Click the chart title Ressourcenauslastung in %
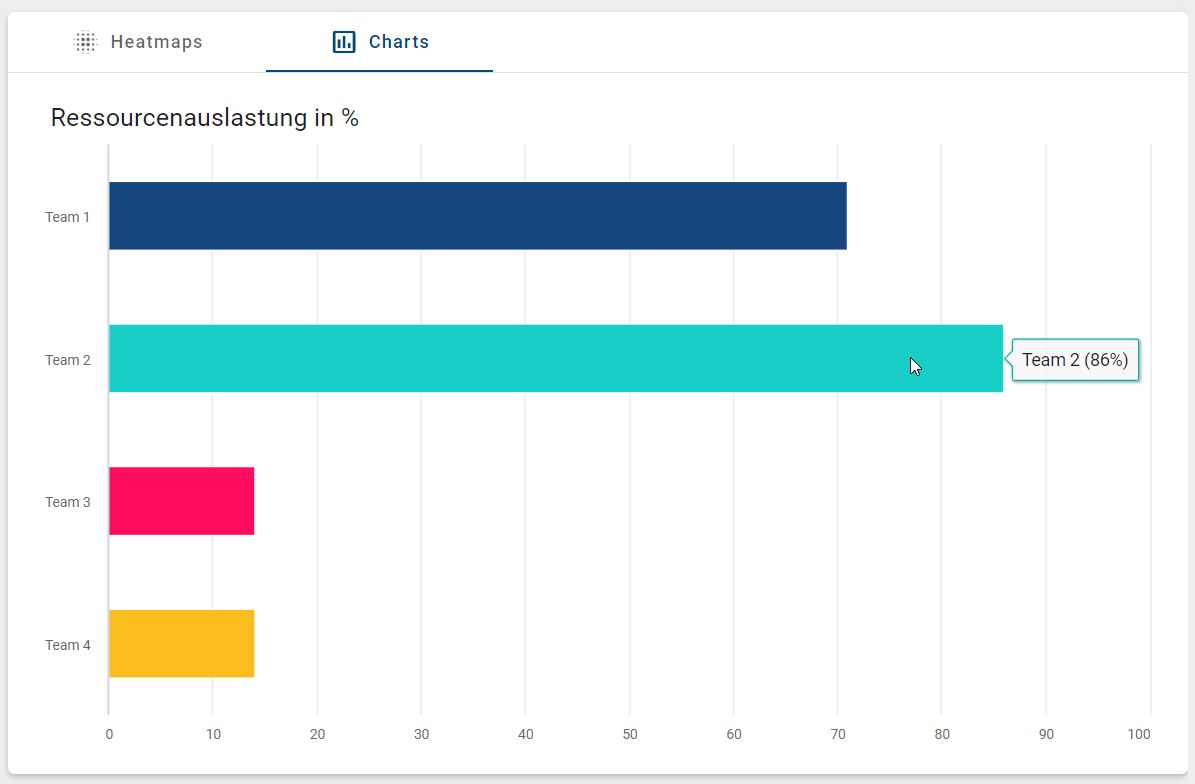The image size is (1195, 784). [204, 117]
